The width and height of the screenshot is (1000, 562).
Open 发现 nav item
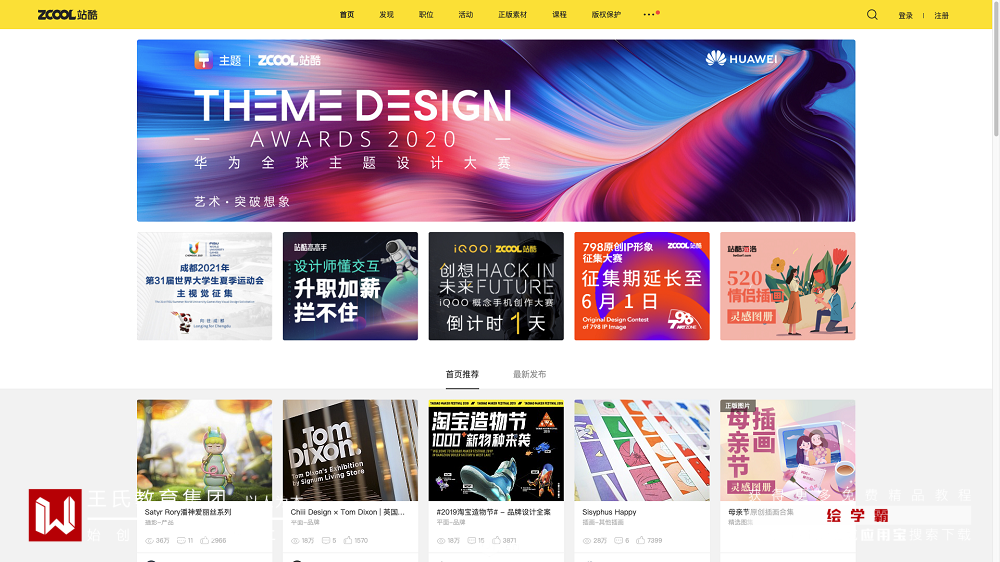[386, 15]
